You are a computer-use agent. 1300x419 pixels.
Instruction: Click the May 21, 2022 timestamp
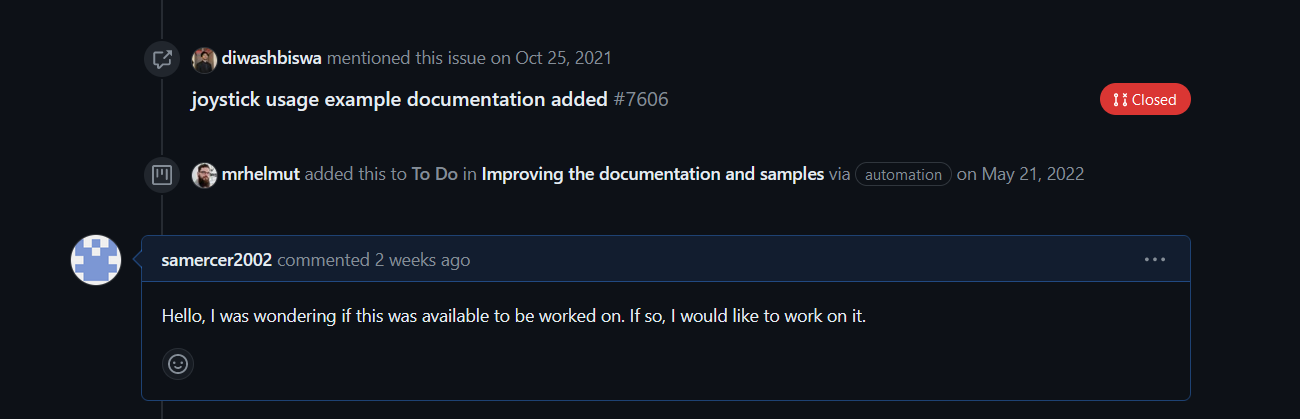coord(1033,174)
